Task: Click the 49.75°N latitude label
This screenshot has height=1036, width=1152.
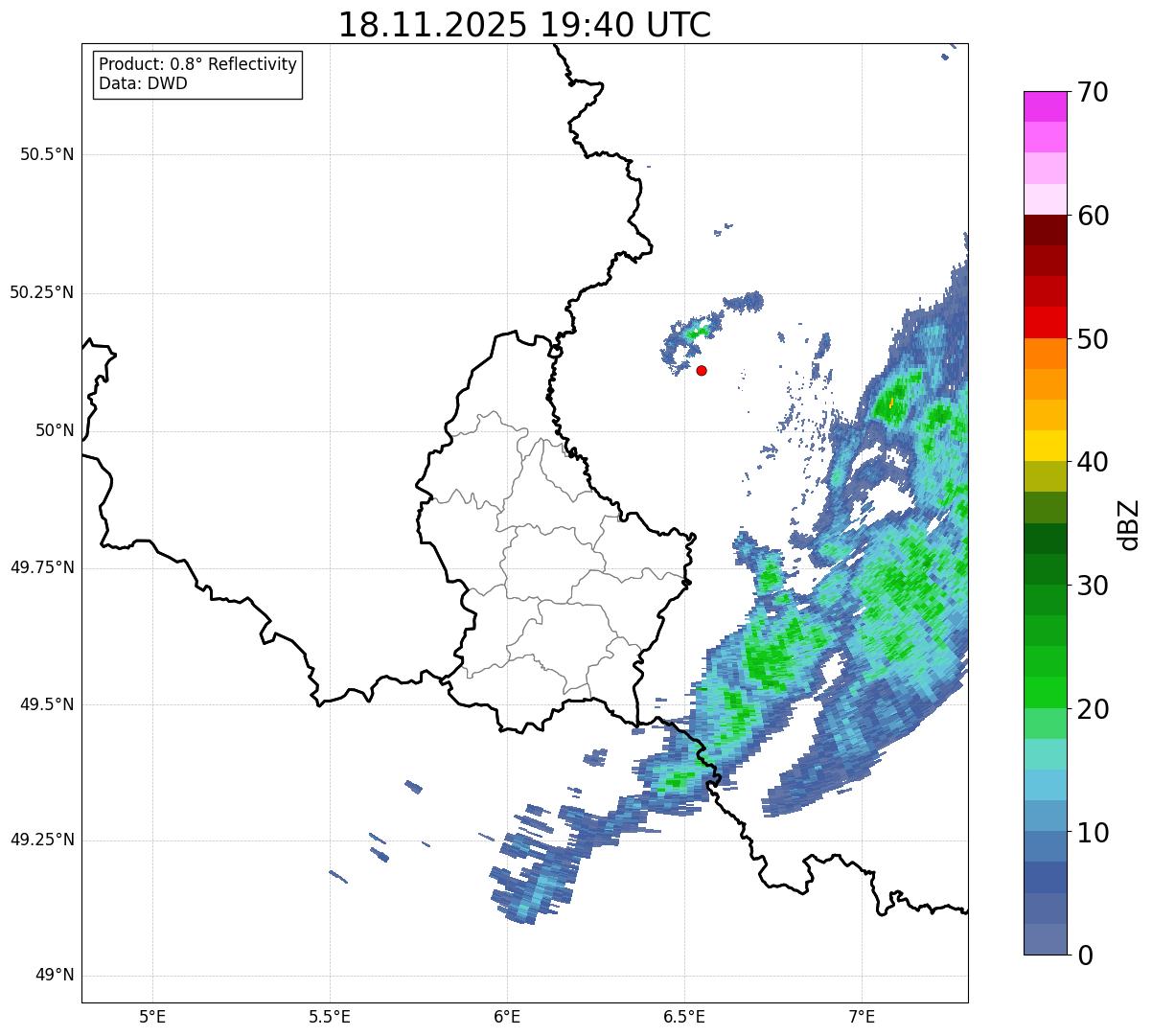Action: 41,567
